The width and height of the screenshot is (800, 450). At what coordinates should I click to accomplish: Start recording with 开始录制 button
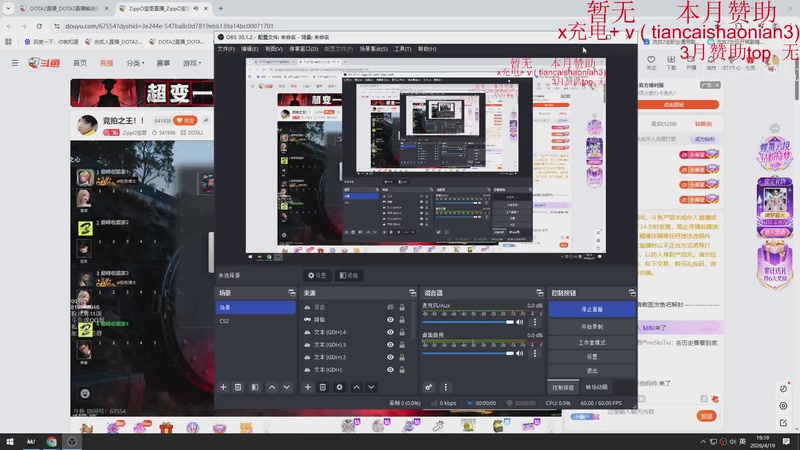(x=592, y=327)
